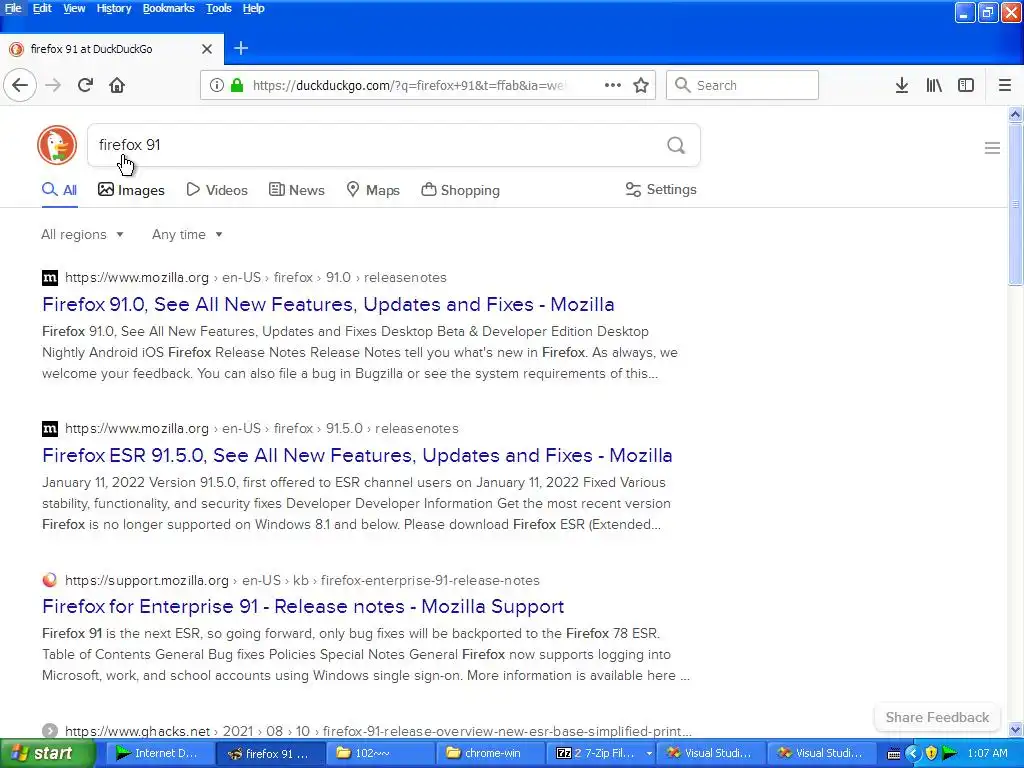The height and width of the screenshot is (768, 1024).
Task: Click the Firefox toolbar Search field
Action: click(x=742, y=85)
